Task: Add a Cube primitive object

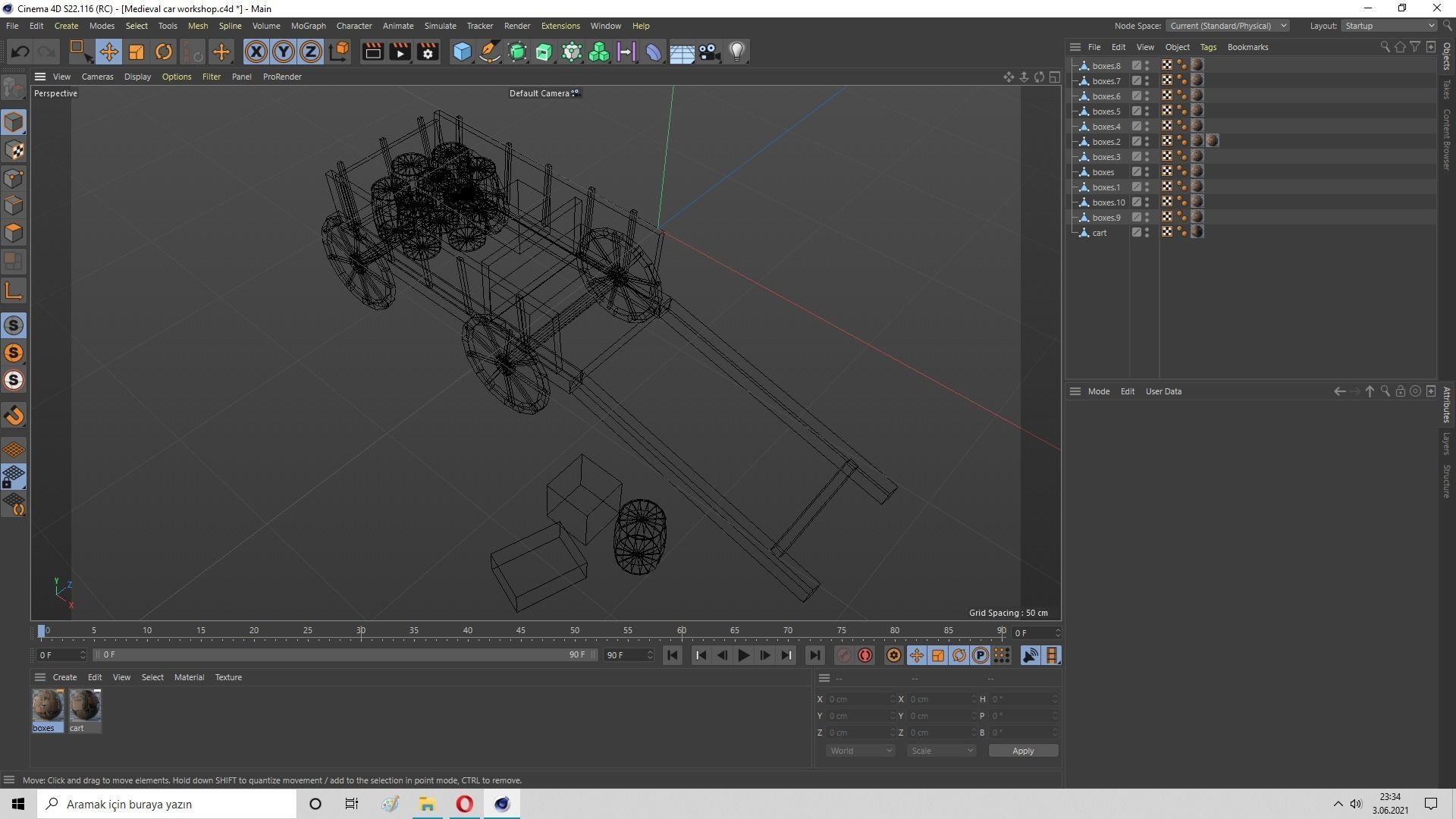Action: point(462,52)
